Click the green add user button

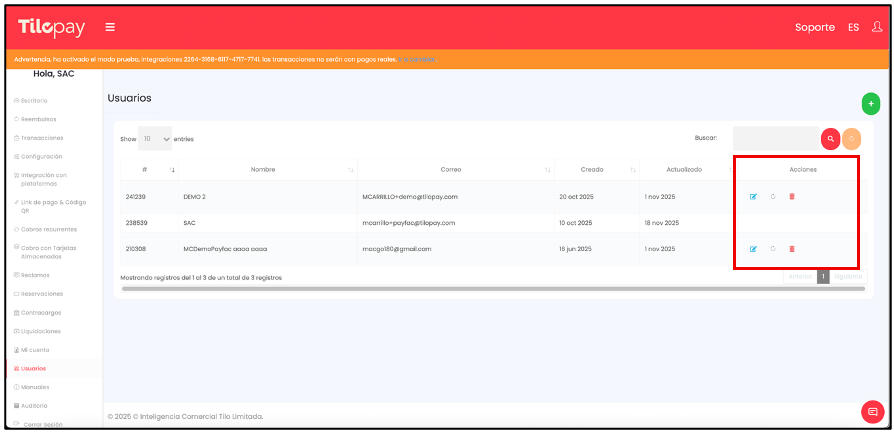[x=870, y=103]
